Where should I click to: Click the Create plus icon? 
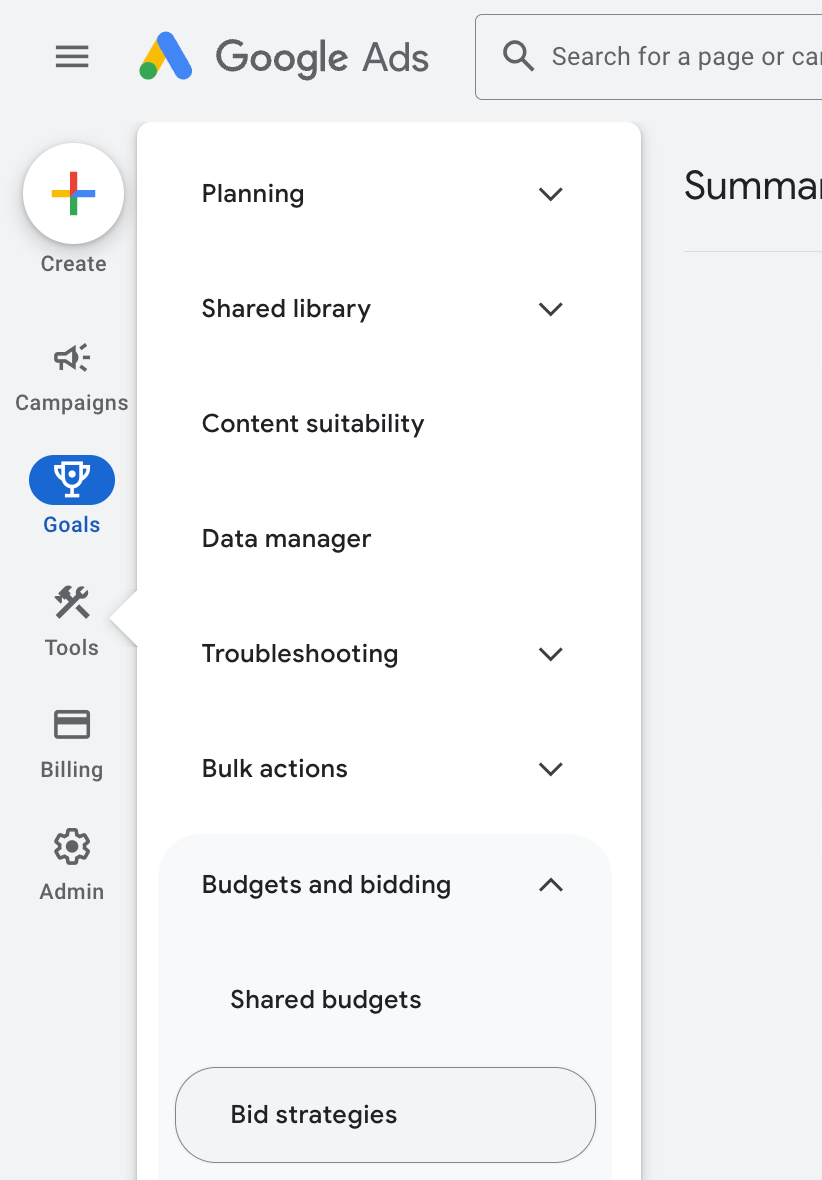click(x=73, y=193)
